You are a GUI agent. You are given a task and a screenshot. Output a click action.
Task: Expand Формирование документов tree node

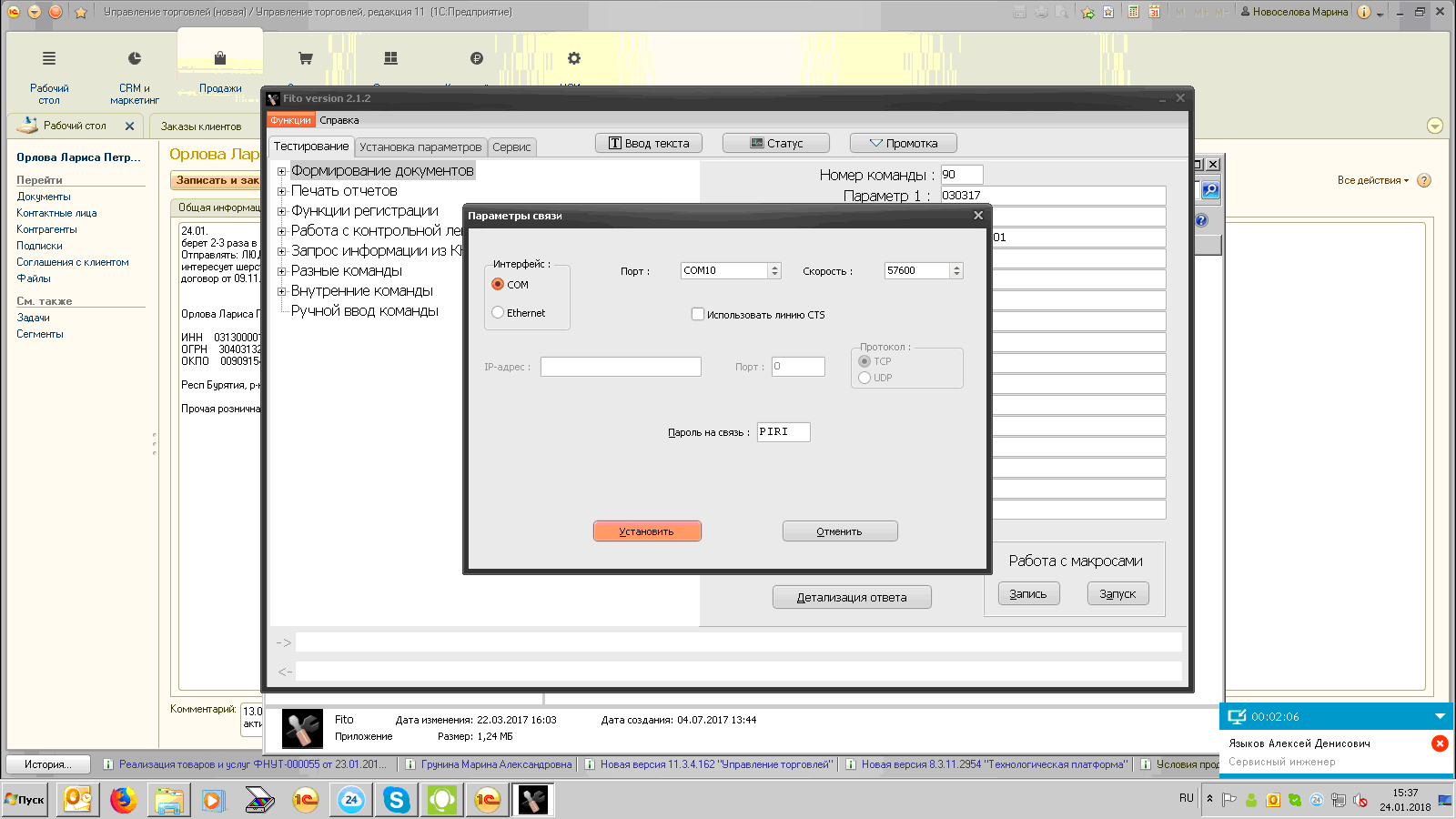pos(282,171)
